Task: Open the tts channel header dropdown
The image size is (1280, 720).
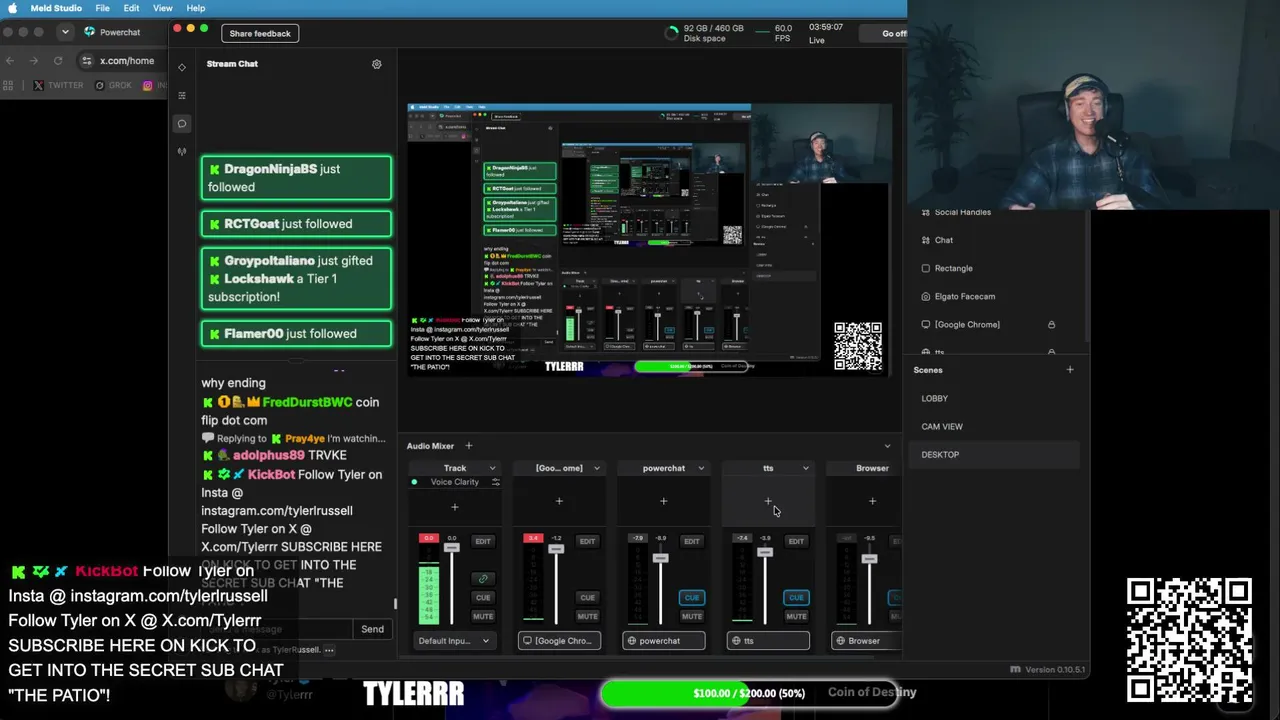Action: point(805,468)
